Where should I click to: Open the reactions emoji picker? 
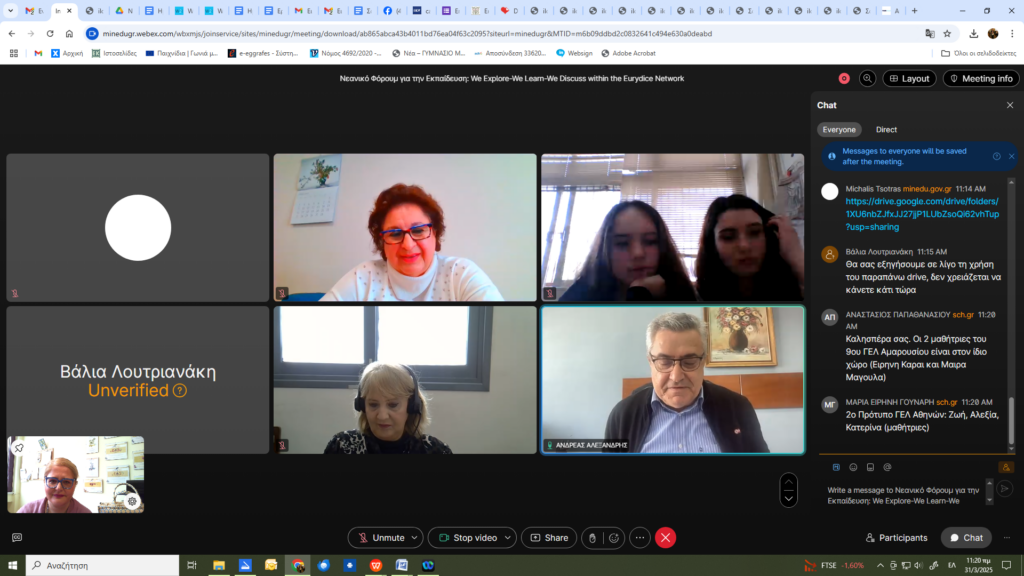(614, 538)
